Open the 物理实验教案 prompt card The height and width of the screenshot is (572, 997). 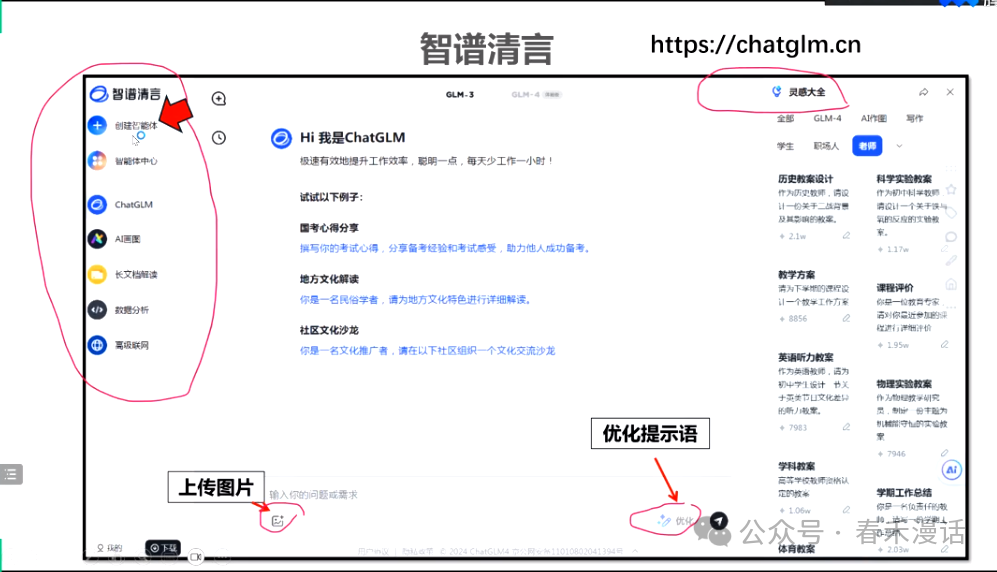tap(912, 418)
